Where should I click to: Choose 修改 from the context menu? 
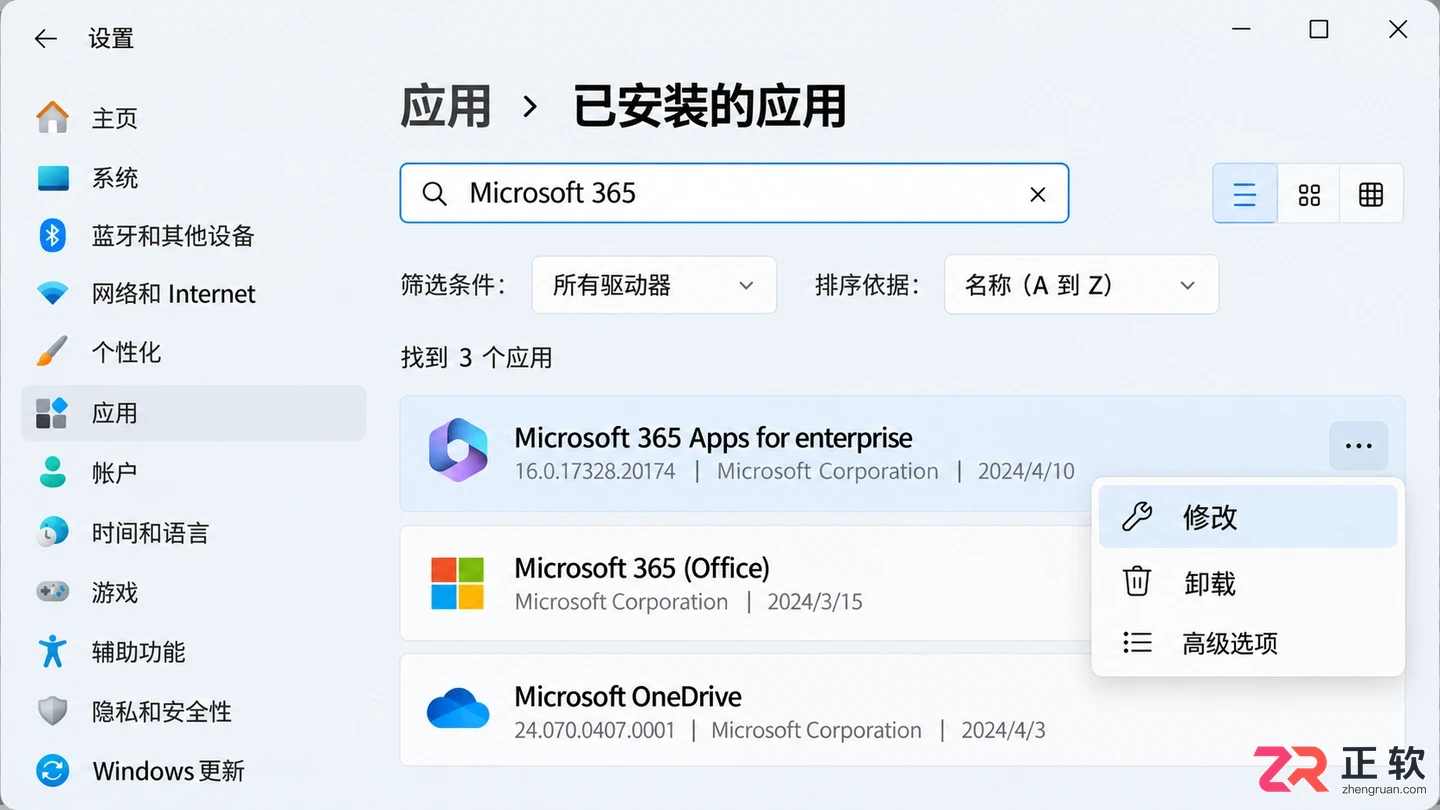(1248, 517)
